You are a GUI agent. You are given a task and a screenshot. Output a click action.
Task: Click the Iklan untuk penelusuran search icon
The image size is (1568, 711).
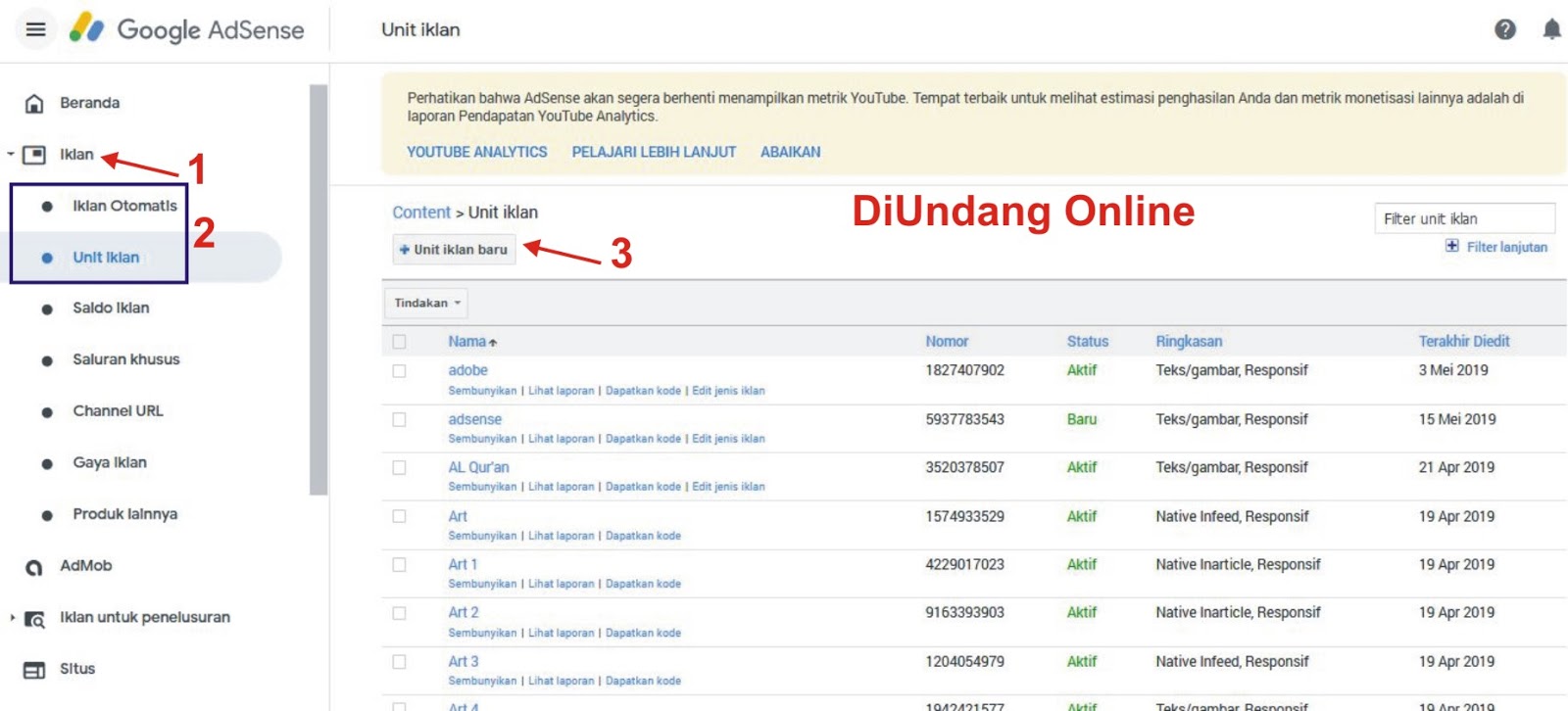pyautogui.click(x=34, y=618)
